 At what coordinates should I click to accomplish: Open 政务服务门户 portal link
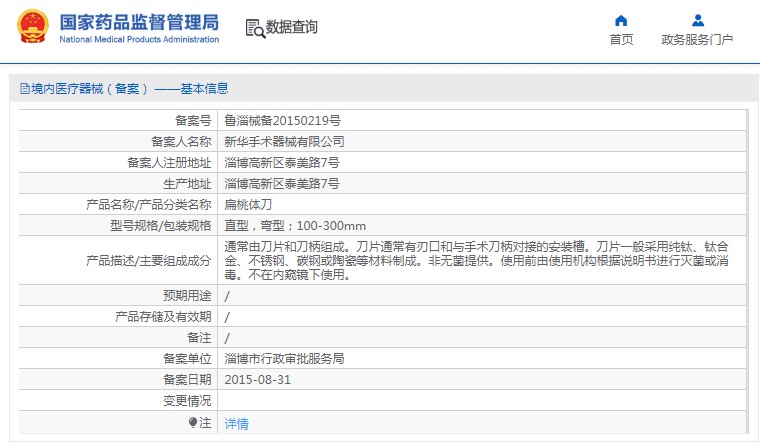697,39
